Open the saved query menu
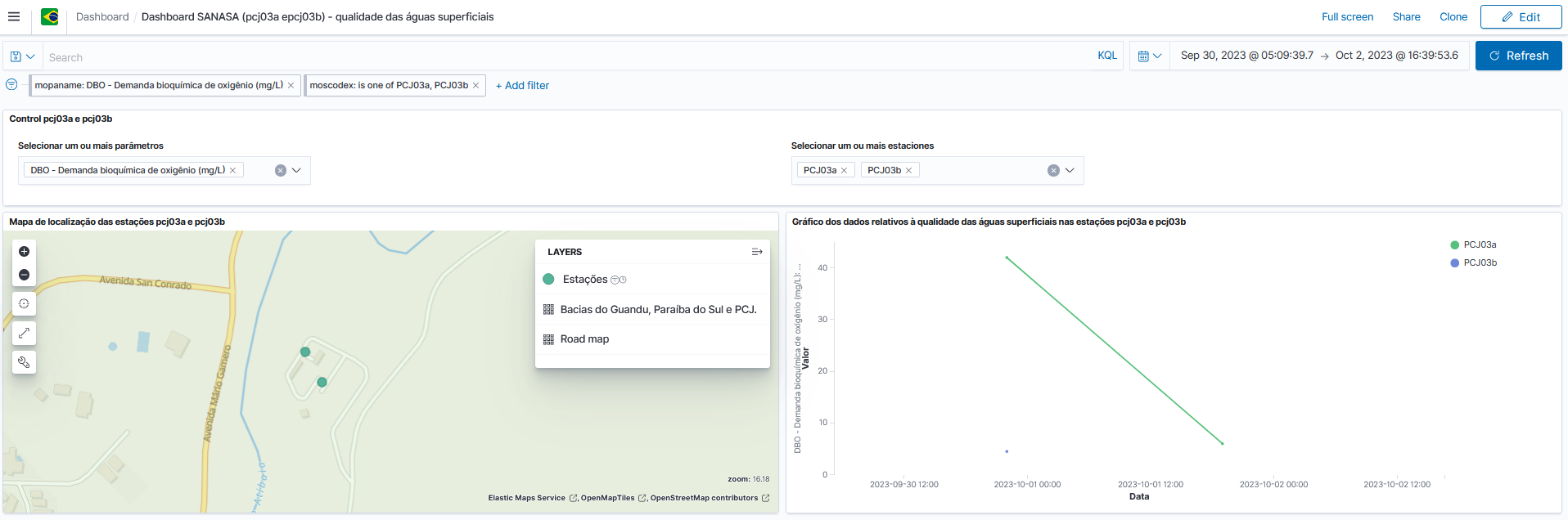1568x520 pixels. coord(22,56)
